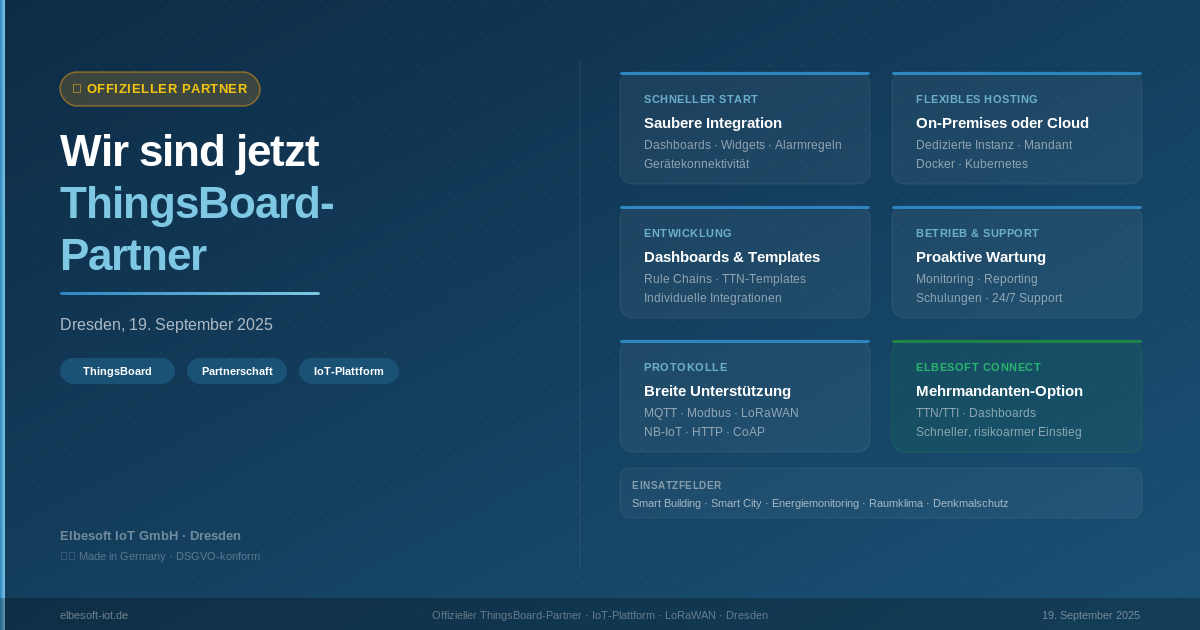Click the footer text 'Offizieller ThingsBoard-Partner'

point(507,615)
